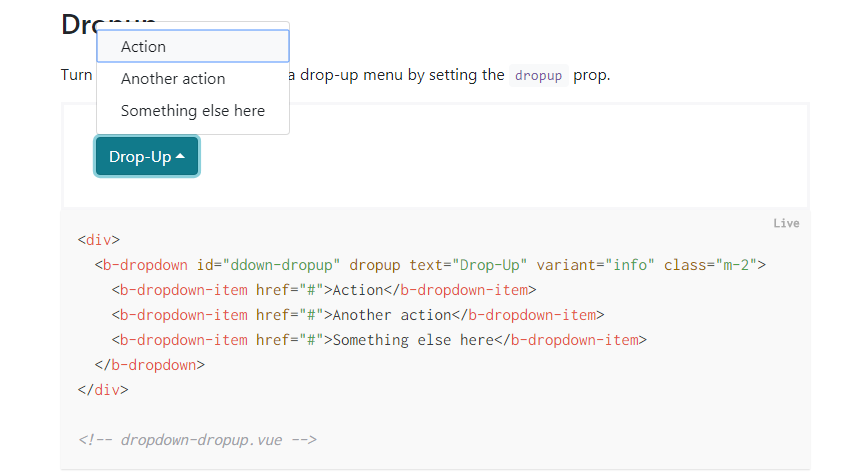Toggle the teal Drop-Up dropdown button

coord(147,157)
